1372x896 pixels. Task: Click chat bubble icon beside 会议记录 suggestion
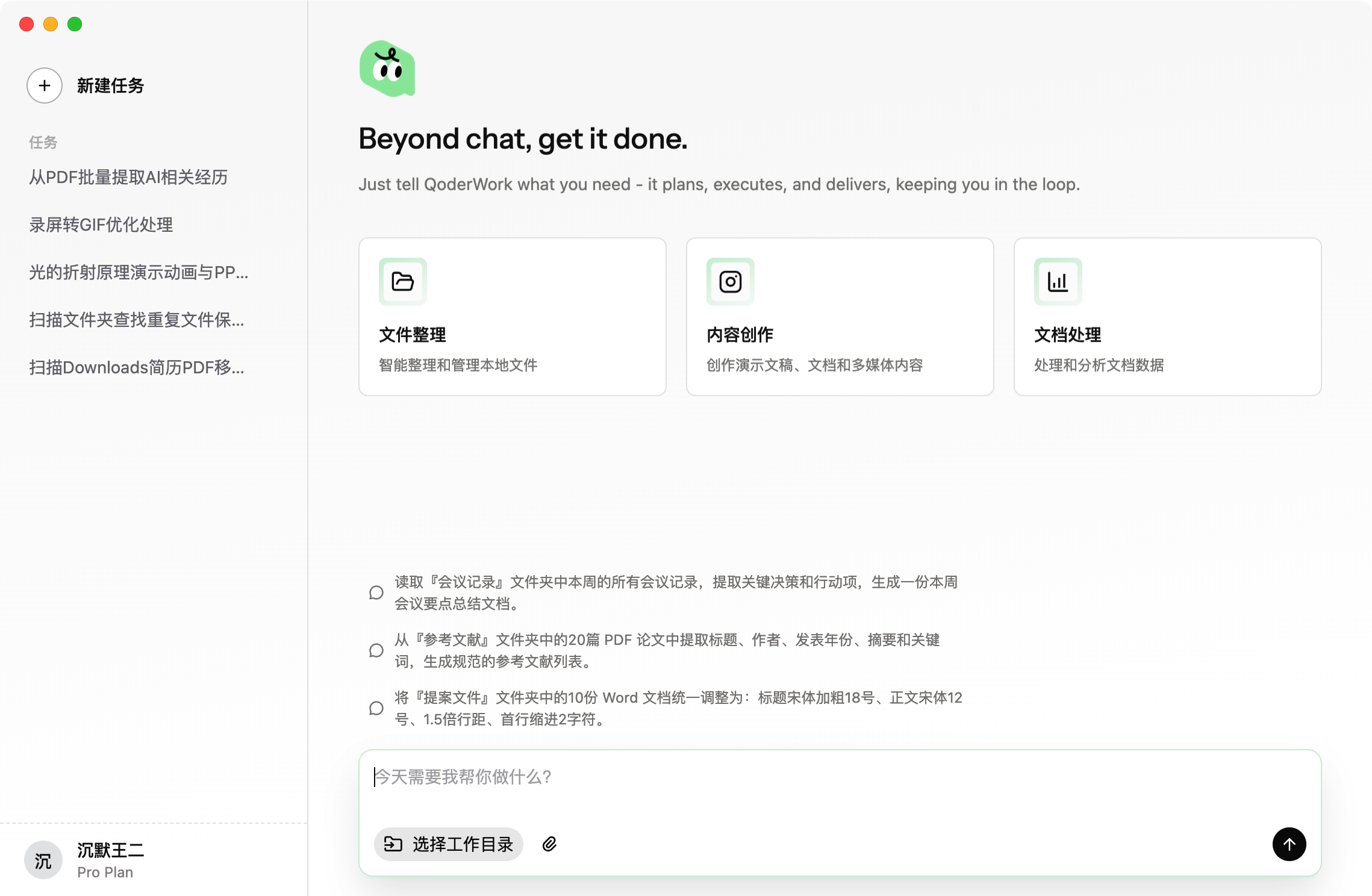pos(376,593)
